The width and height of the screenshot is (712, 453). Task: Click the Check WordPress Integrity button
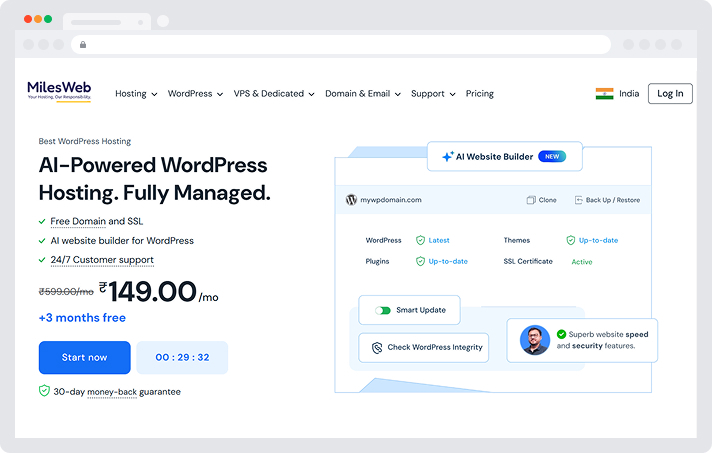point(424,348)
